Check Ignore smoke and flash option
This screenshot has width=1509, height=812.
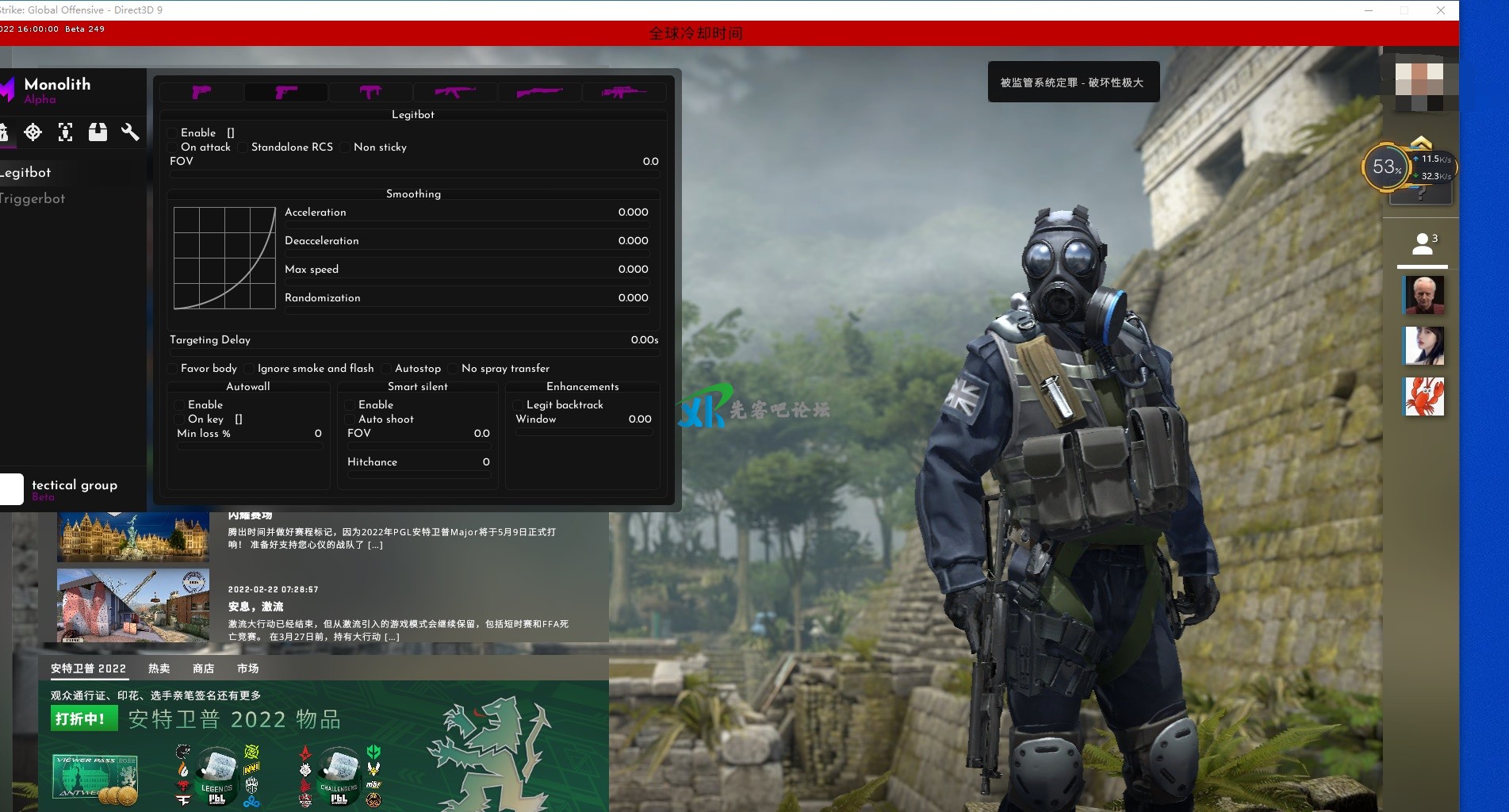point(250,369)
